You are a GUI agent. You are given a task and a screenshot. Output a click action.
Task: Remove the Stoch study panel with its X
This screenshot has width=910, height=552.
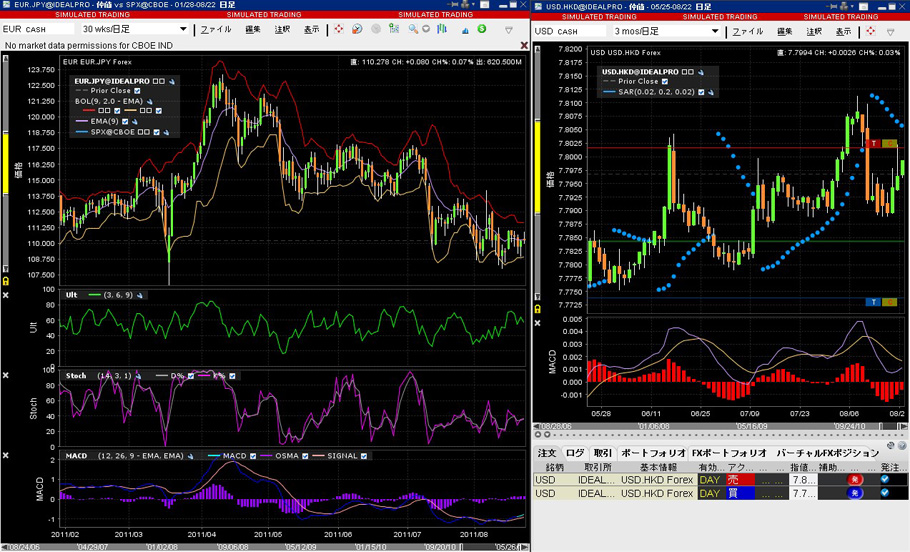click(x=6, y=375)
